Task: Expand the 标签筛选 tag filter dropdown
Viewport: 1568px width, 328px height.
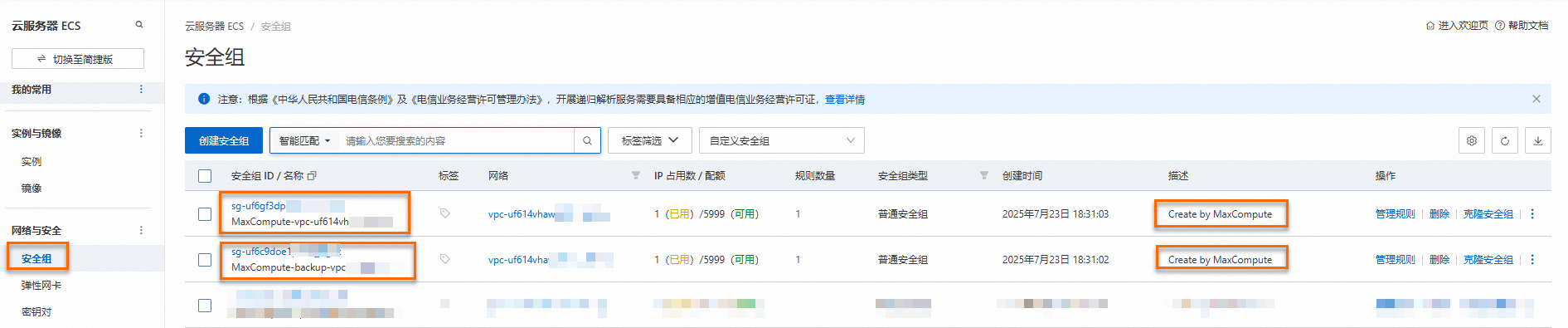Action: 650,140
